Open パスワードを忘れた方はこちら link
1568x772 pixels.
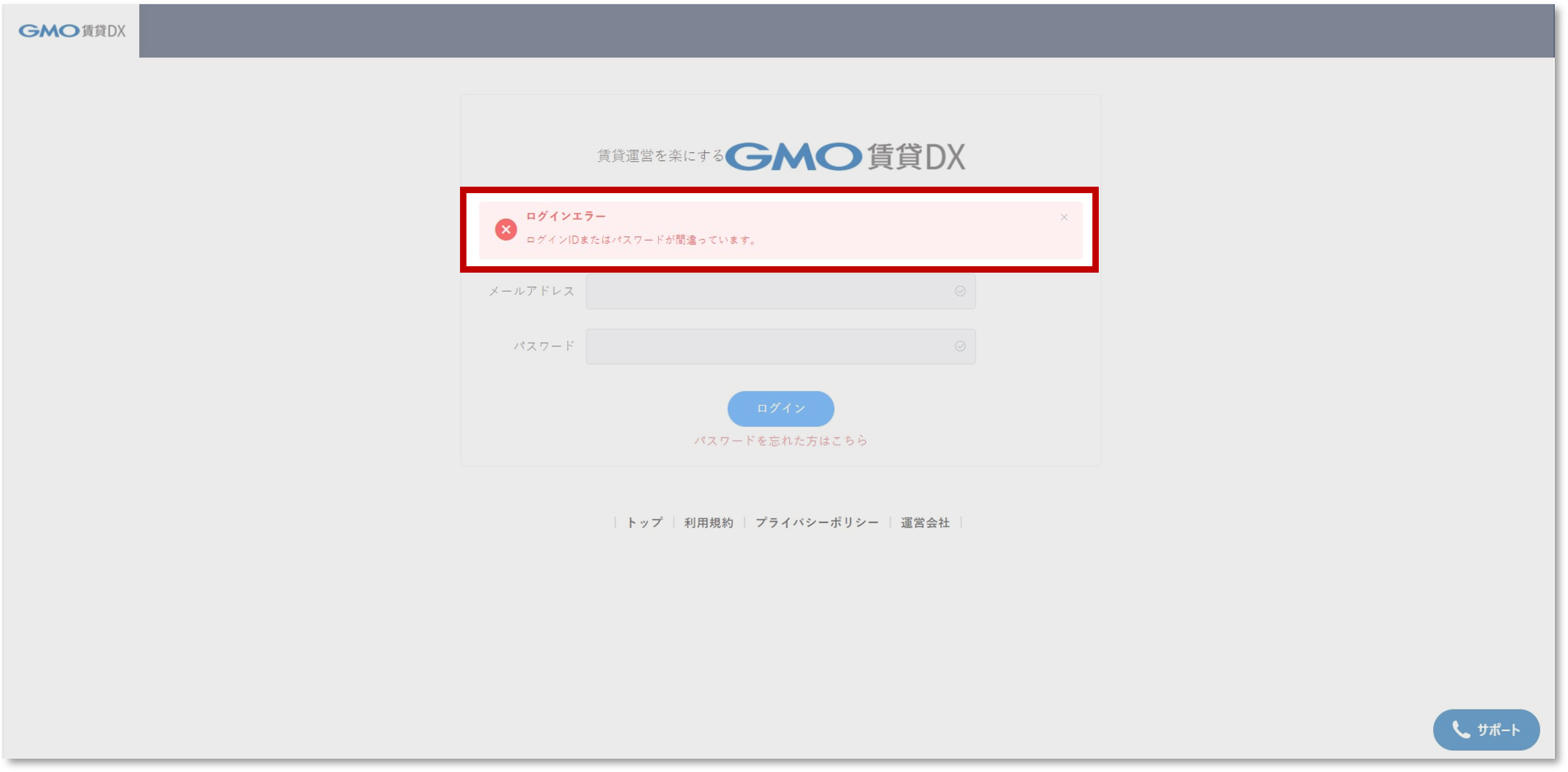780,441
